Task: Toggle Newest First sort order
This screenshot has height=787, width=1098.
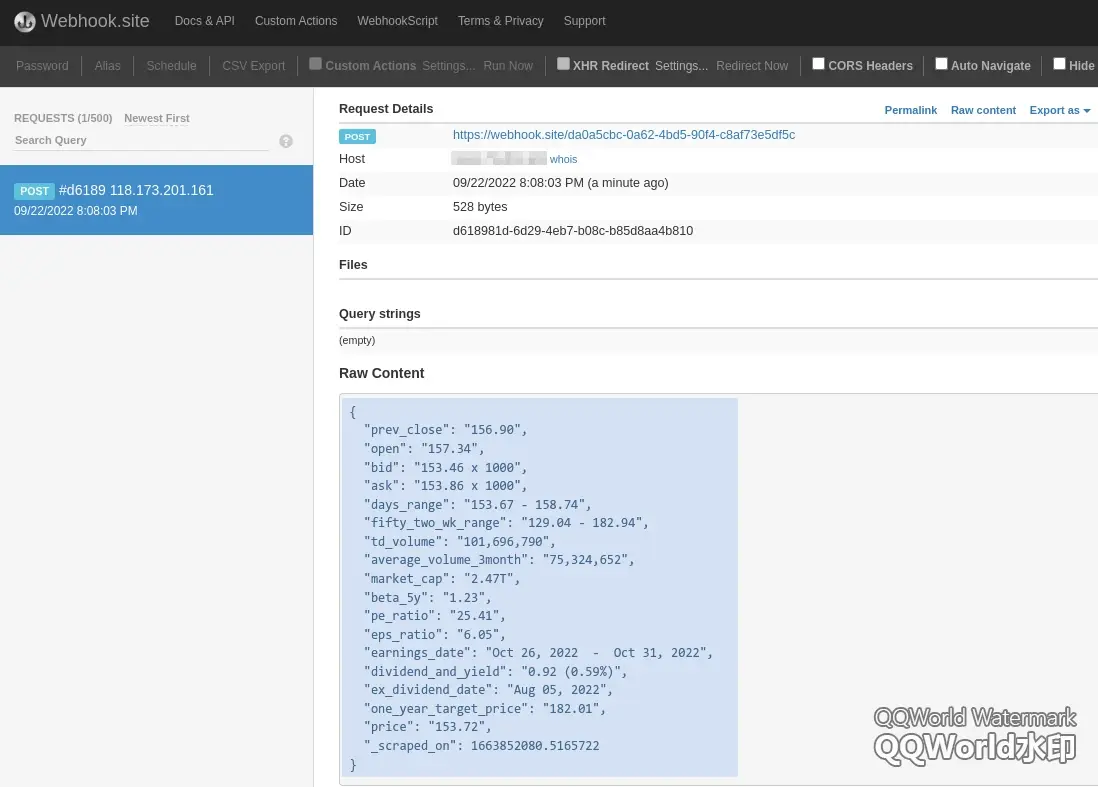Action: (x=157, y=118)
